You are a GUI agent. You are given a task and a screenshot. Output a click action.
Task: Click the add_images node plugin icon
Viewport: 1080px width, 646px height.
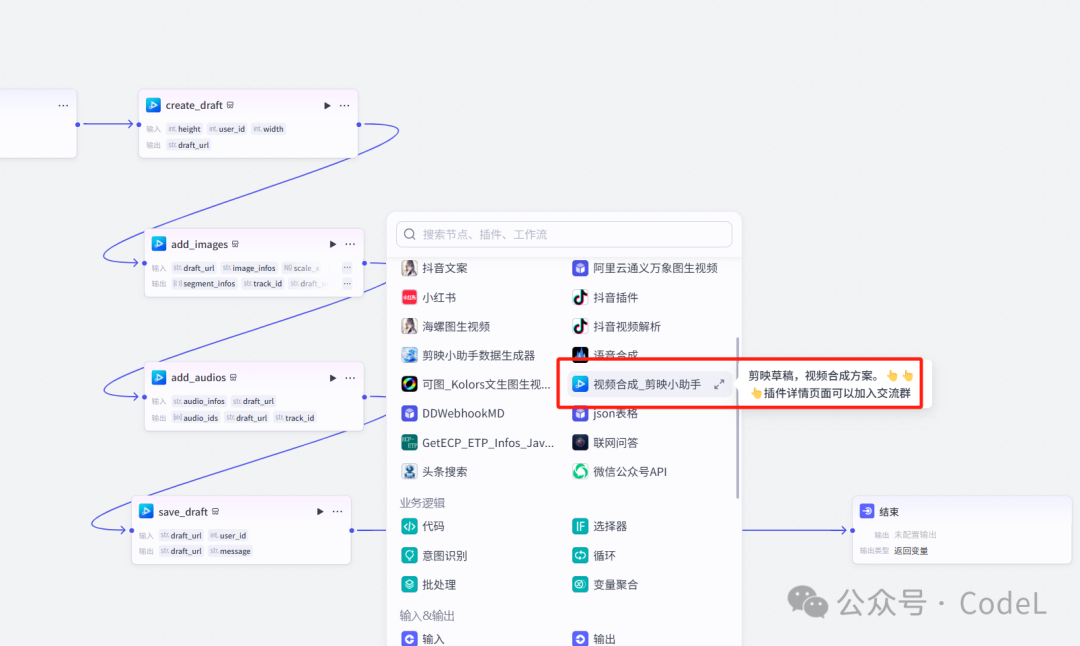click(158, 244)
